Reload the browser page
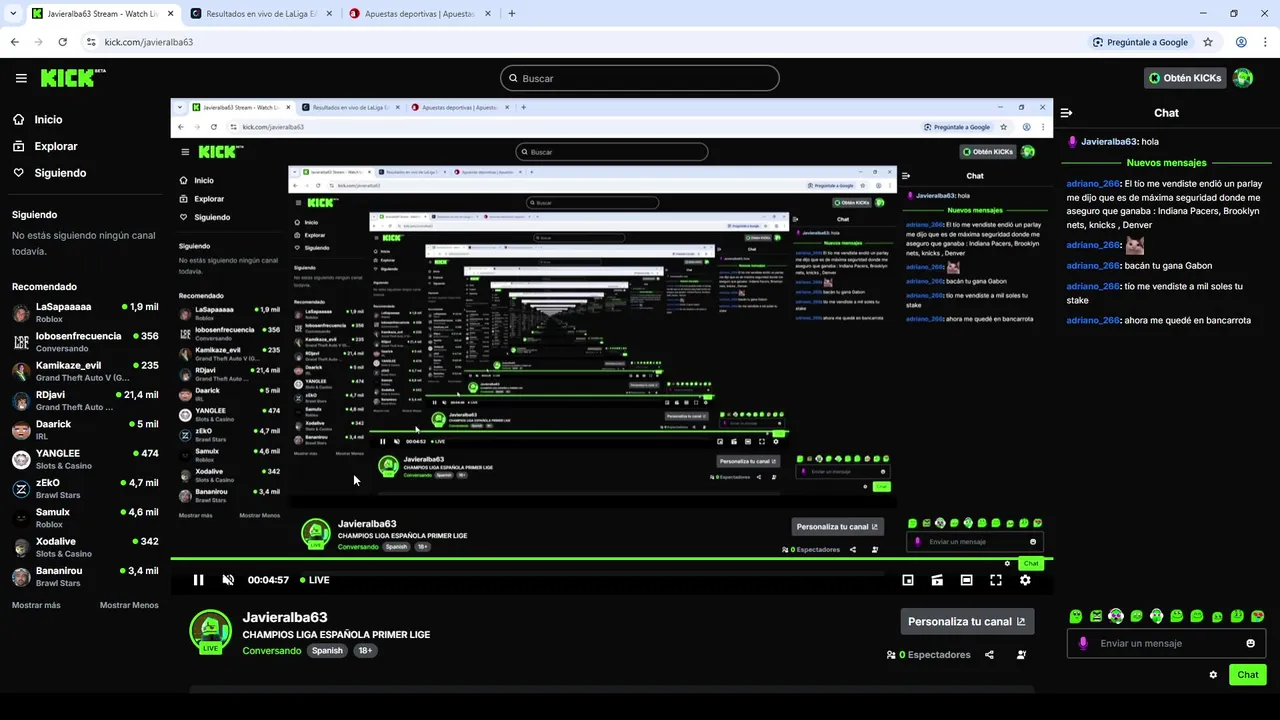The width and height of the screenshot is (1280, 720). 62,42
